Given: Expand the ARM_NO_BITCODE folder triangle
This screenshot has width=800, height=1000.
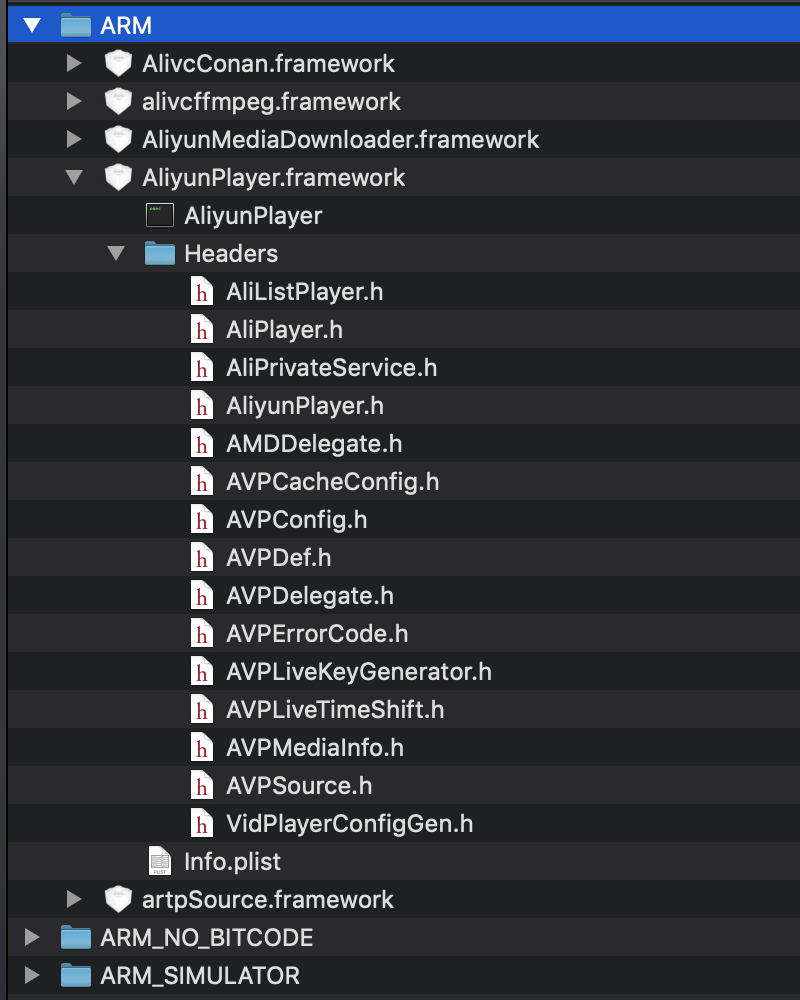Looking at the screenshot, I should pyautogui.click(x=31, y=938).
